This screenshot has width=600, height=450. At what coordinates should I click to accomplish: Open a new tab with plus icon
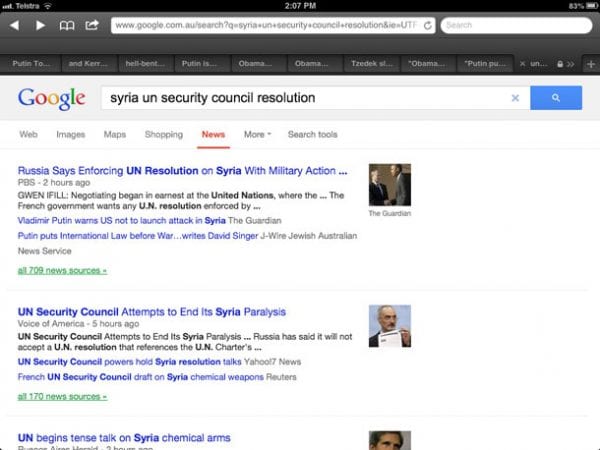coord(590,63)
